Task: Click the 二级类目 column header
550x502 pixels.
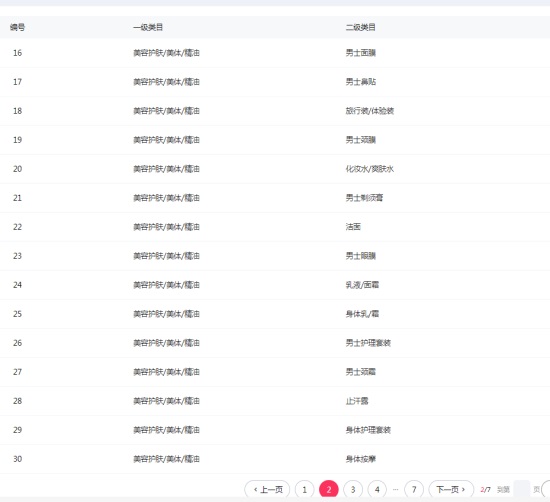Action: point(361,27)
